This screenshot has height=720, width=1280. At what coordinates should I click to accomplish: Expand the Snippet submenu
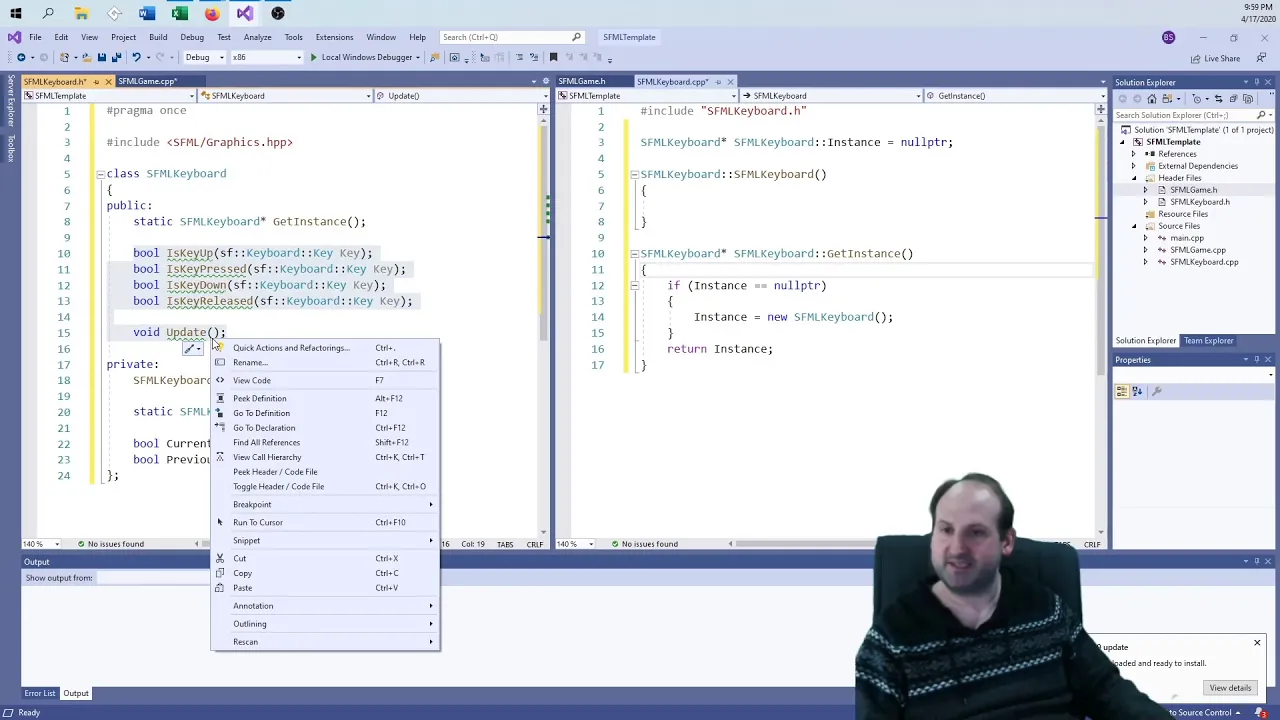[325, 541]
